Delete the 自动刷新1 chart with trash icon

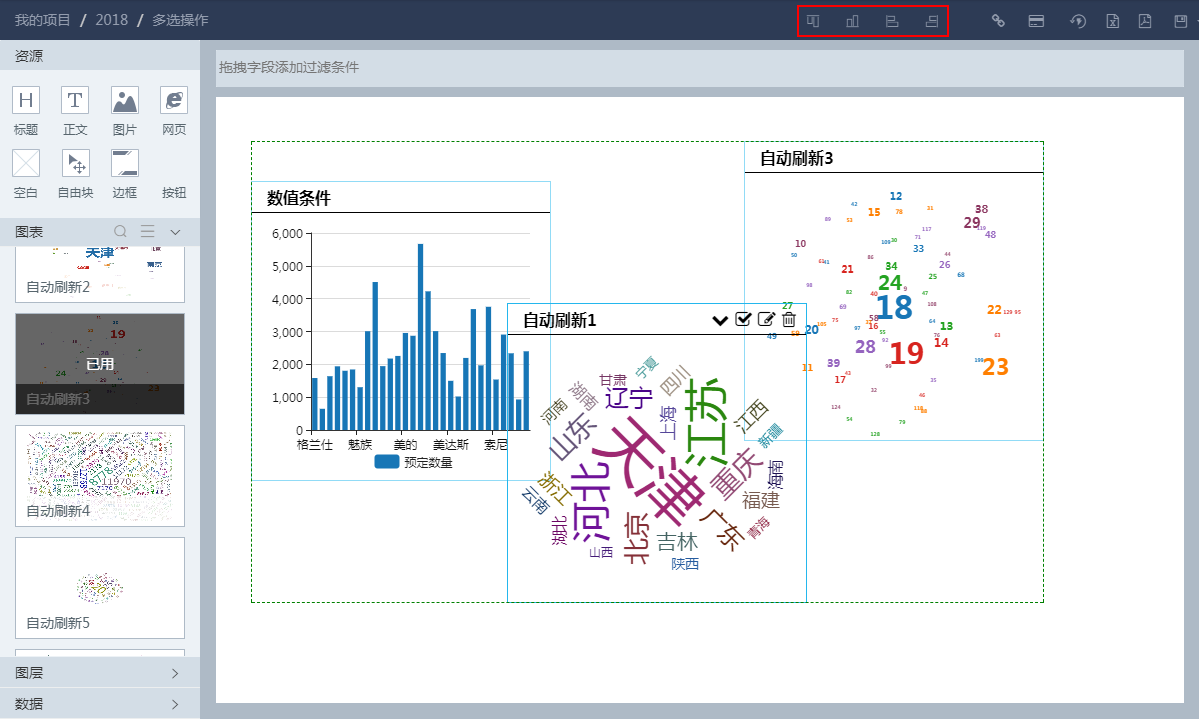tap(789, 319)
